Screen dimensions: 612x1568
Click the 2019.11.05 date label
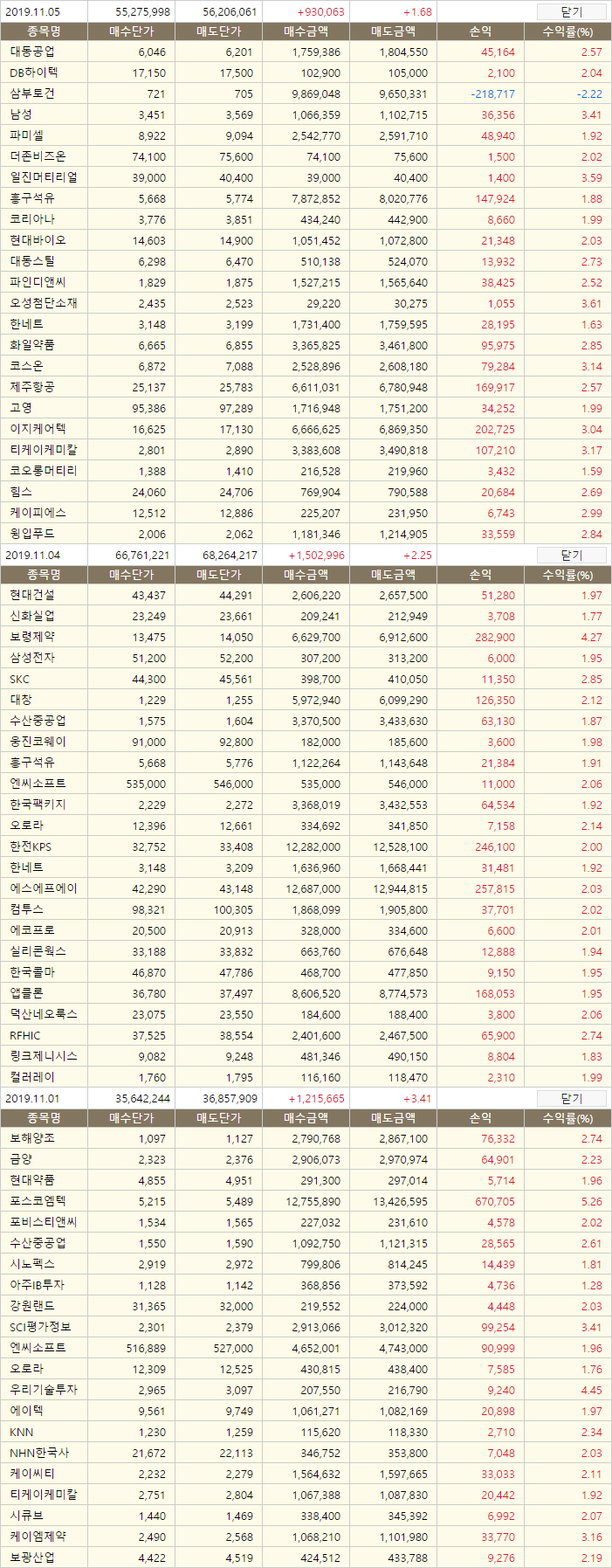[32, 12]
